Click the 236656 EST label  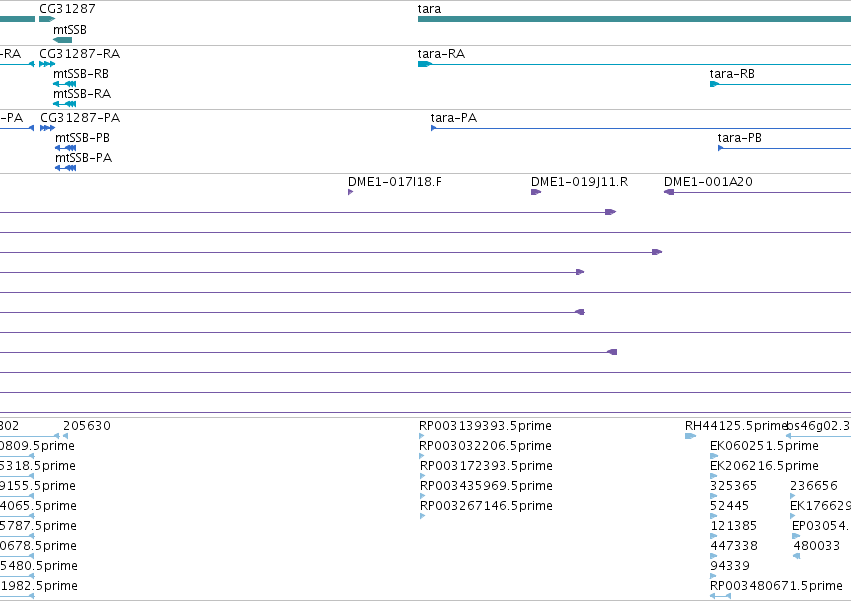(814, 486)
